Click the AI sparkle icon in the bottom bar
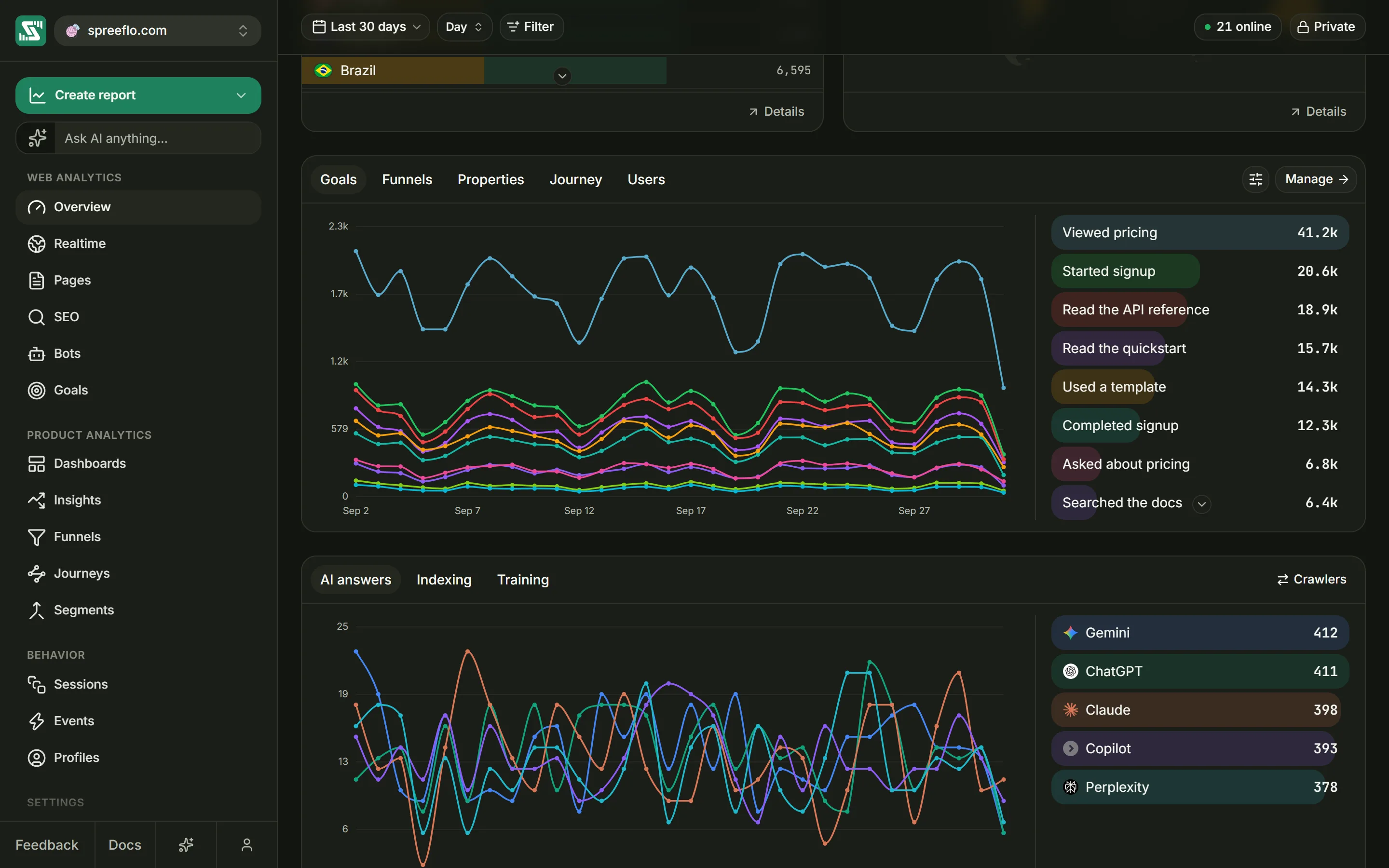1389x868 pixels. (186, 845)
